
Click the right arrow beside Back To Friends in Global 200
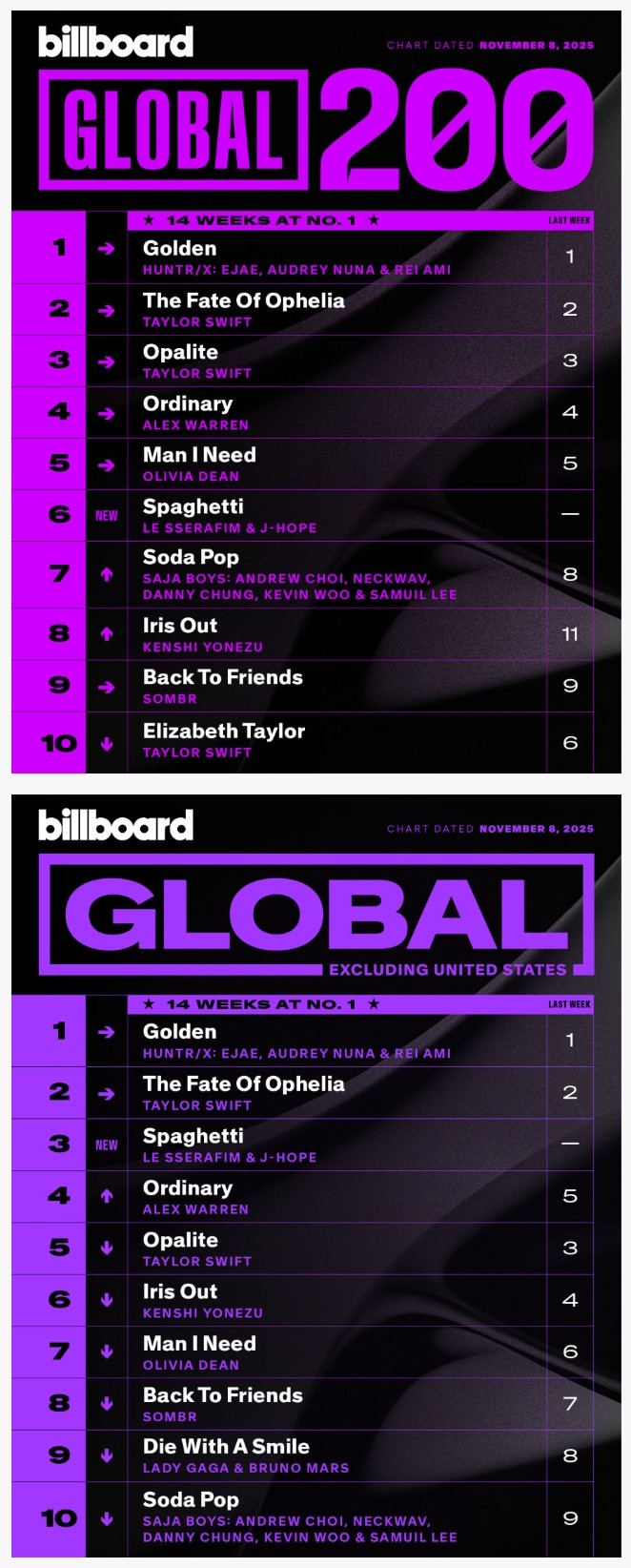pyautogui.click(x=107, y=687)
